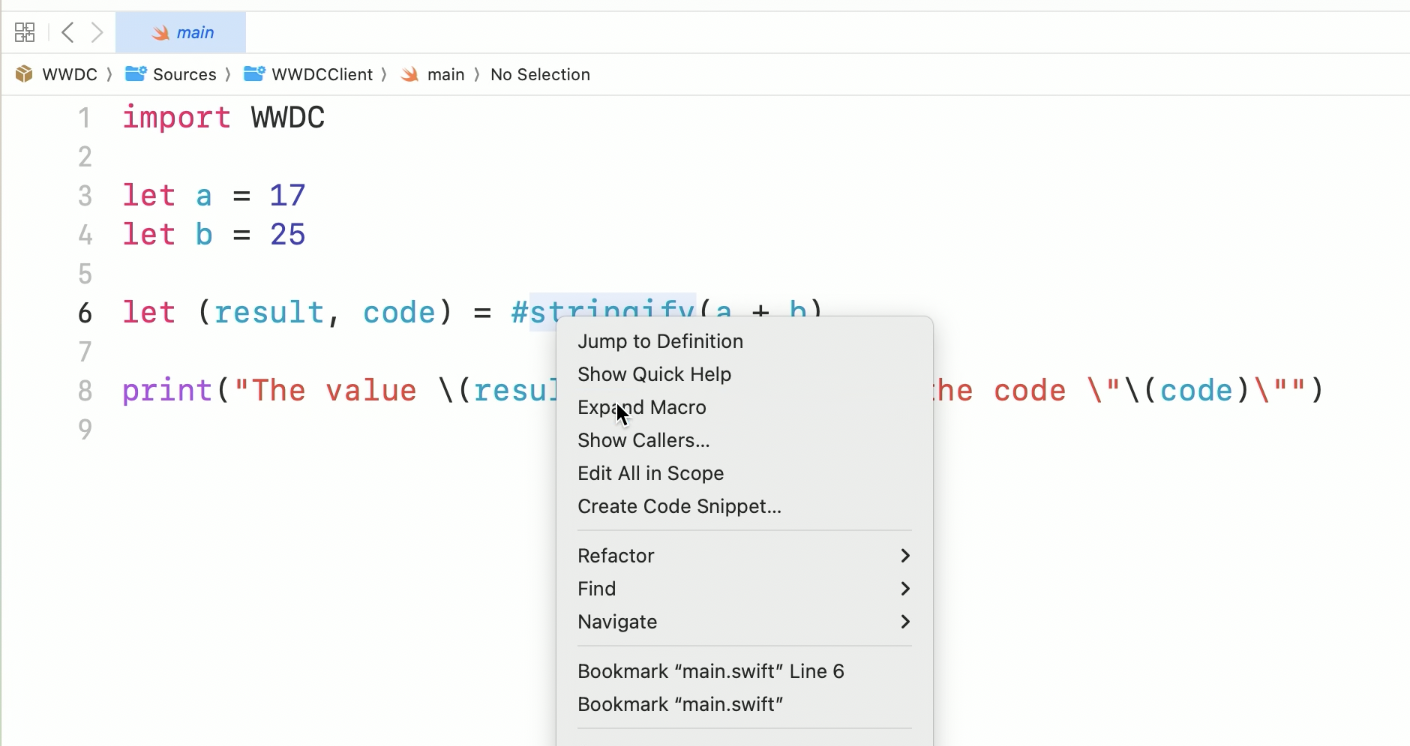Click line number 6 in gutter

(x=85, y=313)
